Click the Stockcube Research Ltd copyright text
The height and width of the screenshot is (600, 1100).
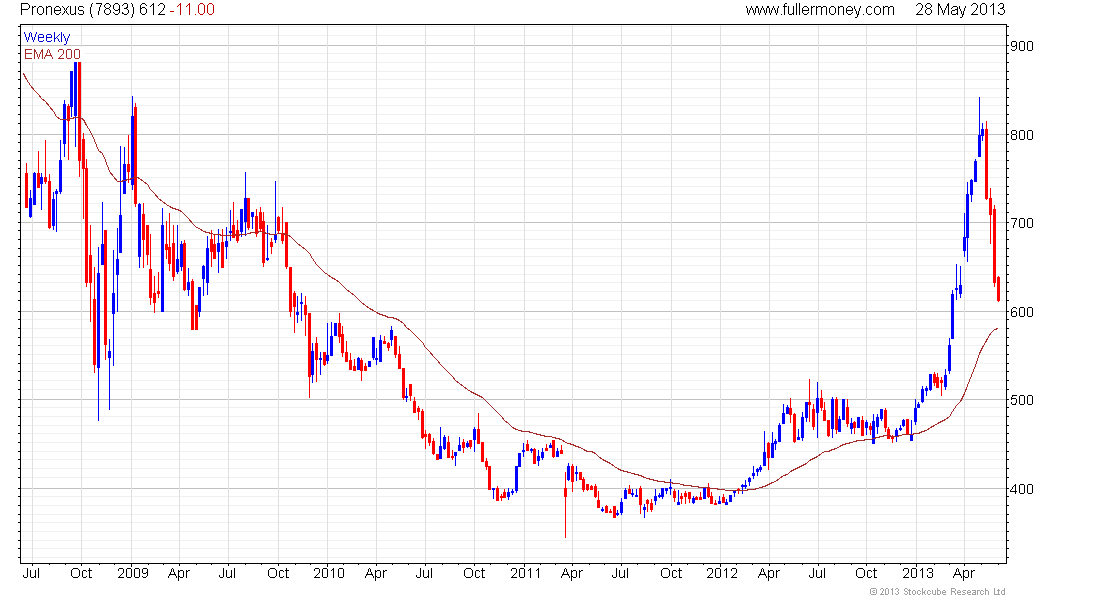coord(937,592)
